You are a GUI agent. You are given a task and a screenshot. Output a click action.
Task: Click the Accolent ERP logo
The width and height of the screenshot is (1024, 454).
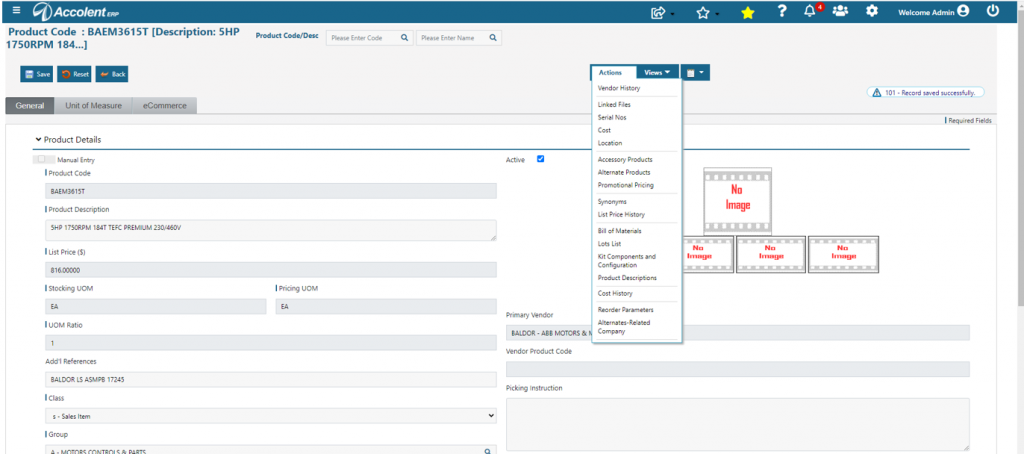[x=76, y=11]
